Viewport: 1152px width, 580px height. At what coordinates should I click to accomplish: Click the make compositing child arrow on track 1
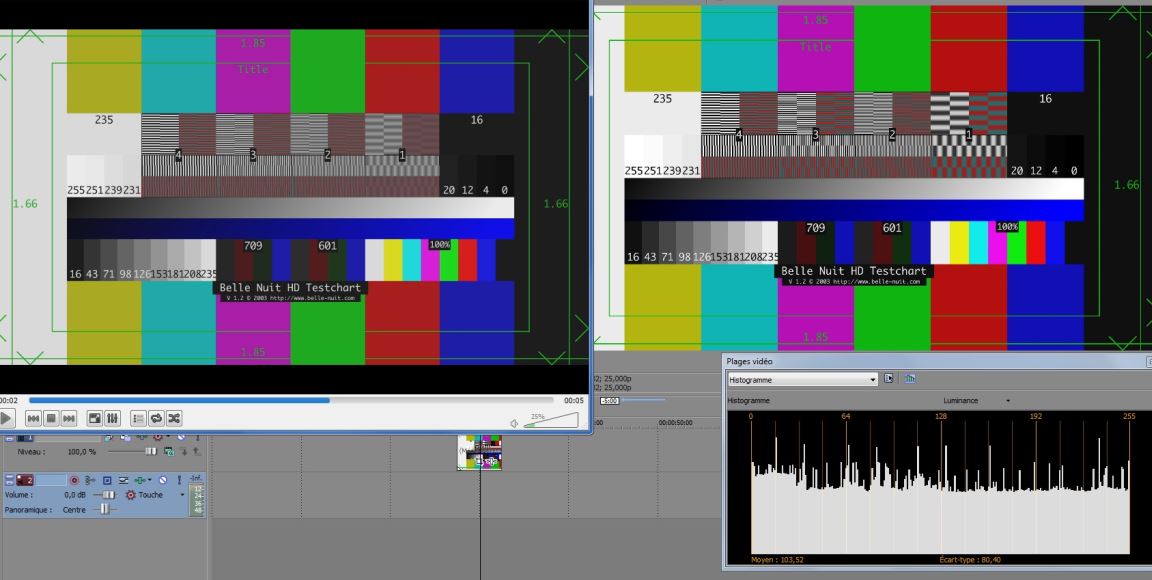(183, 451)
